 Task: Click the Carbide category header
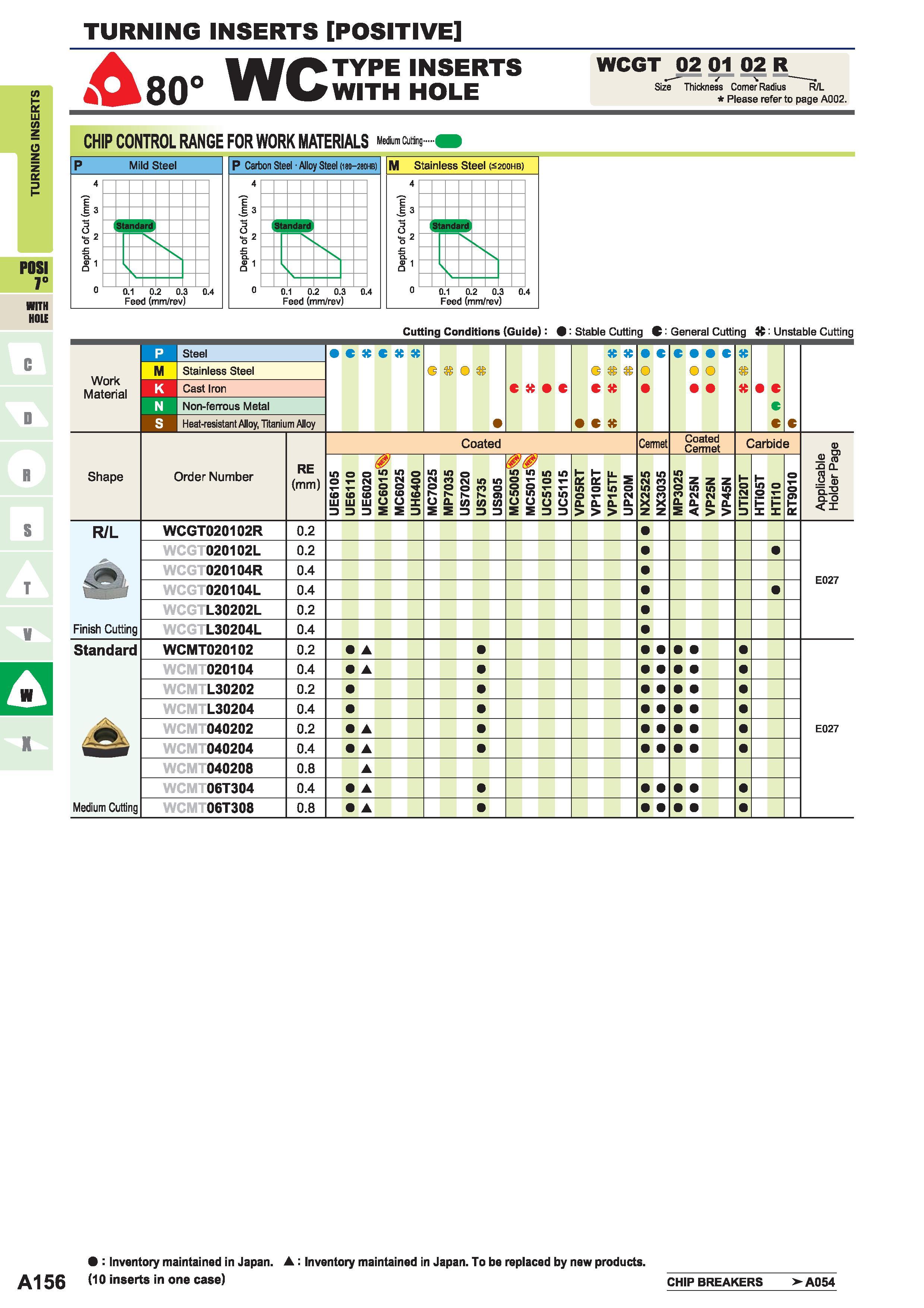(767, 444)
